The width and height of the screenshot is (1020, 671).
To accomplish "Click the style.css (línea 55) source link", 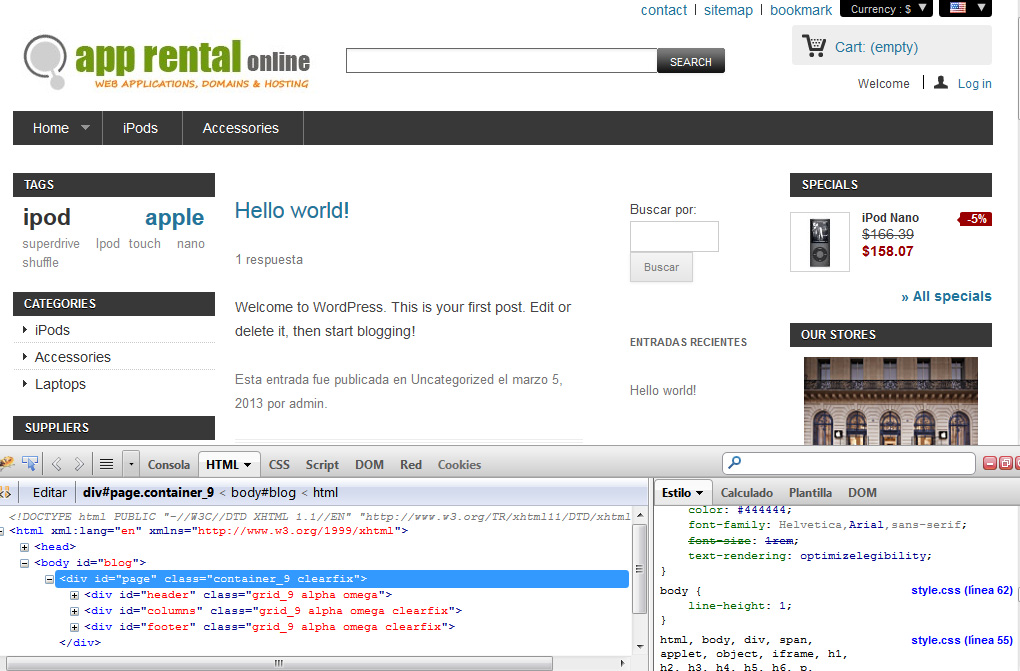I will [x=961, y=640].
